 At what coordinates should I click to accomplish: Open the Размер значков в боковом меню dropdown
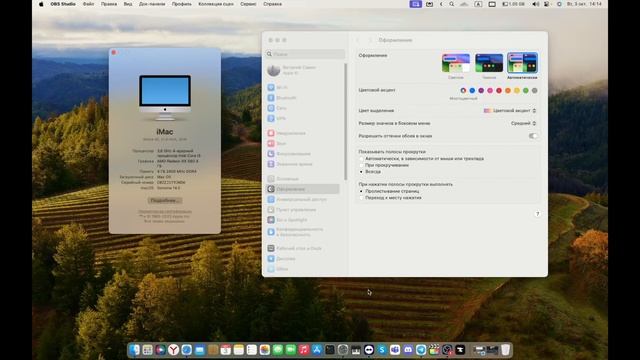(524, 123)
